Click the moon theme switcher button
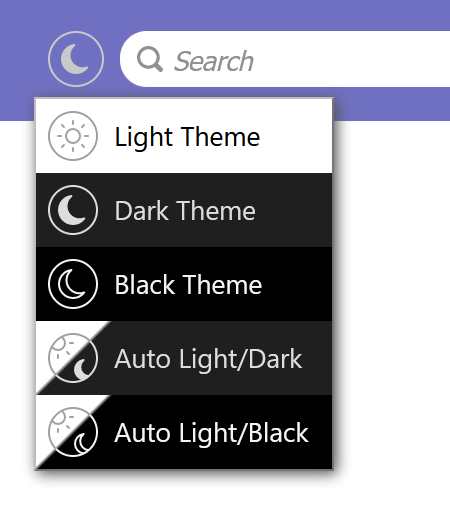 76,59
